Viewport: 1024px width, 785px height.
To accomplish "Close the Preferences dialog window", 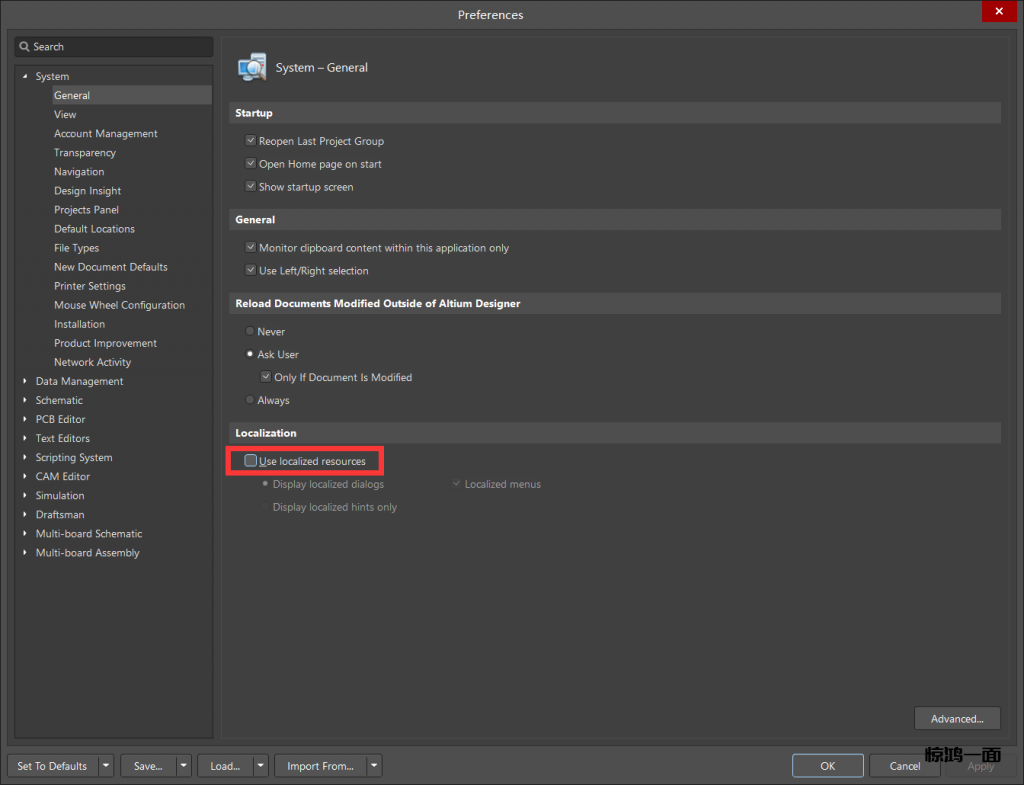I will click(999, 13).
